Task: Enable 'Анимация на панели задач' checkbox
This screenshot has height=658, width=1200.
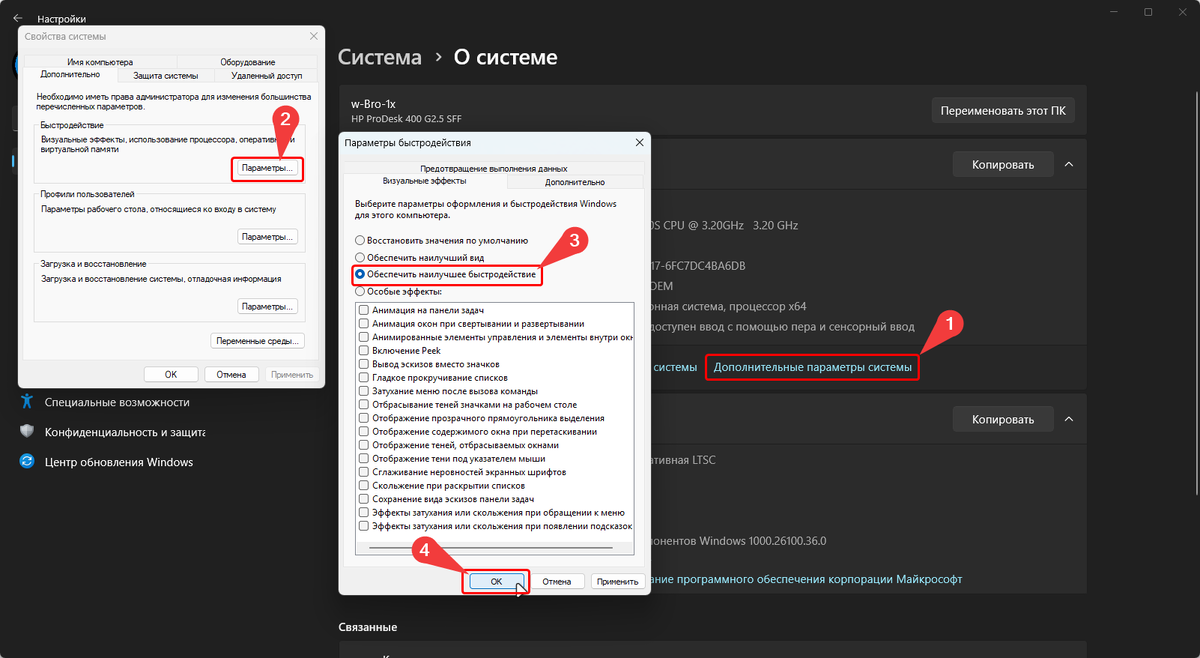Action: pyautogui.click(x=364, y=311)
